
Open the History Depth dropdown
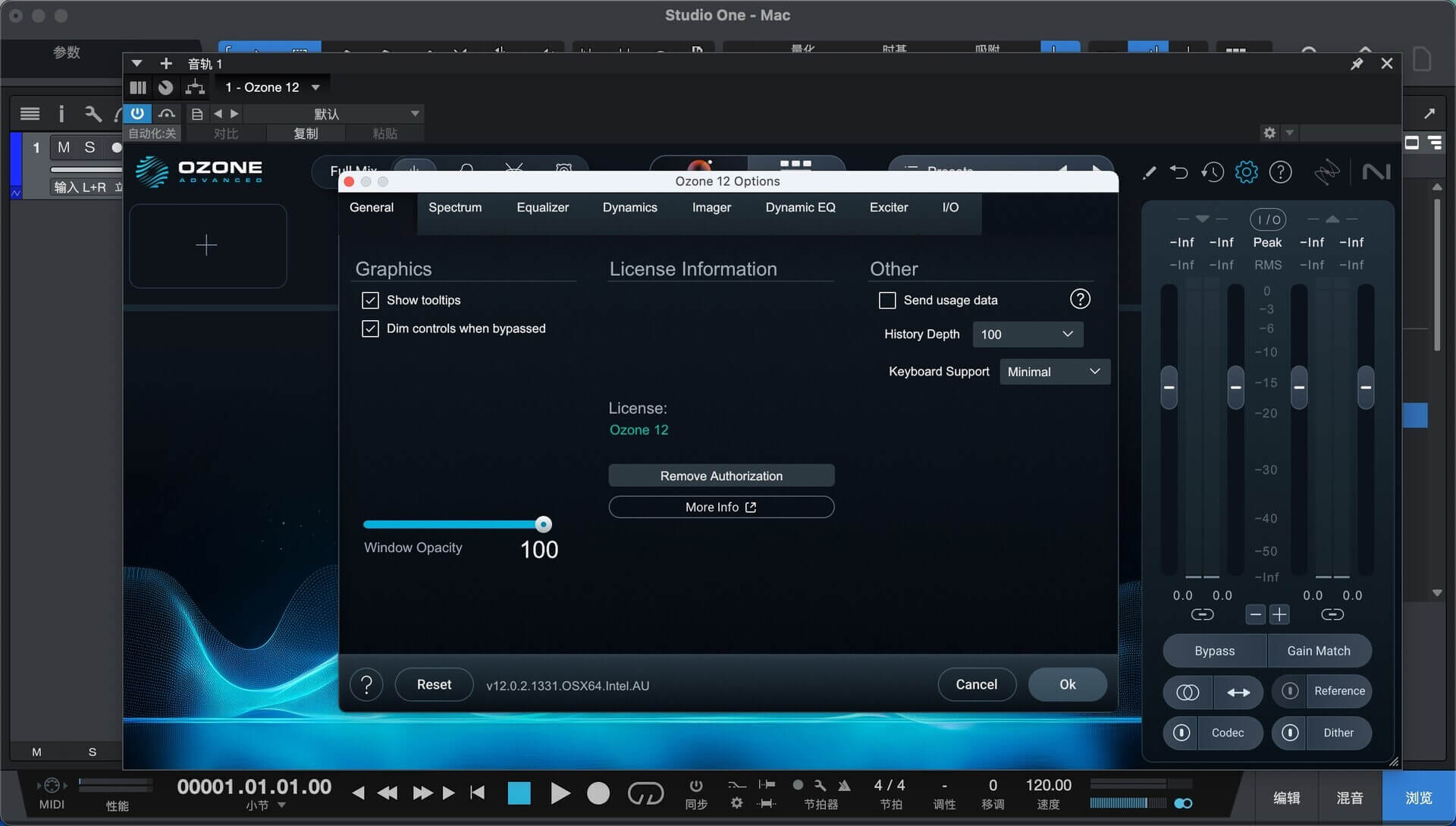tap(1028, 334)
